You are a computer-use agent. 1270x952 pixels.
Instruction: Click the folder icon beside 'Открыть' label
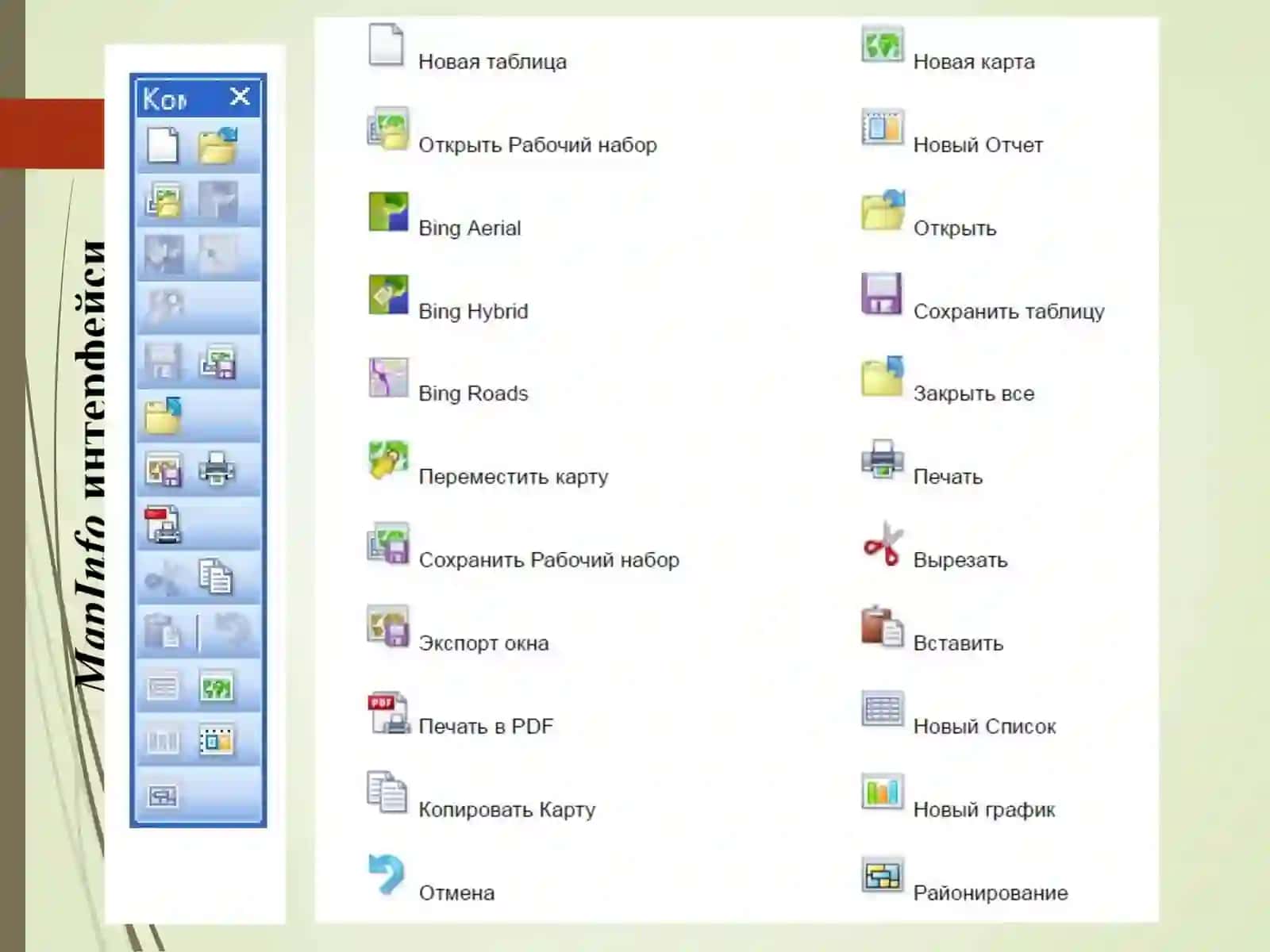(x=883, y=210)
